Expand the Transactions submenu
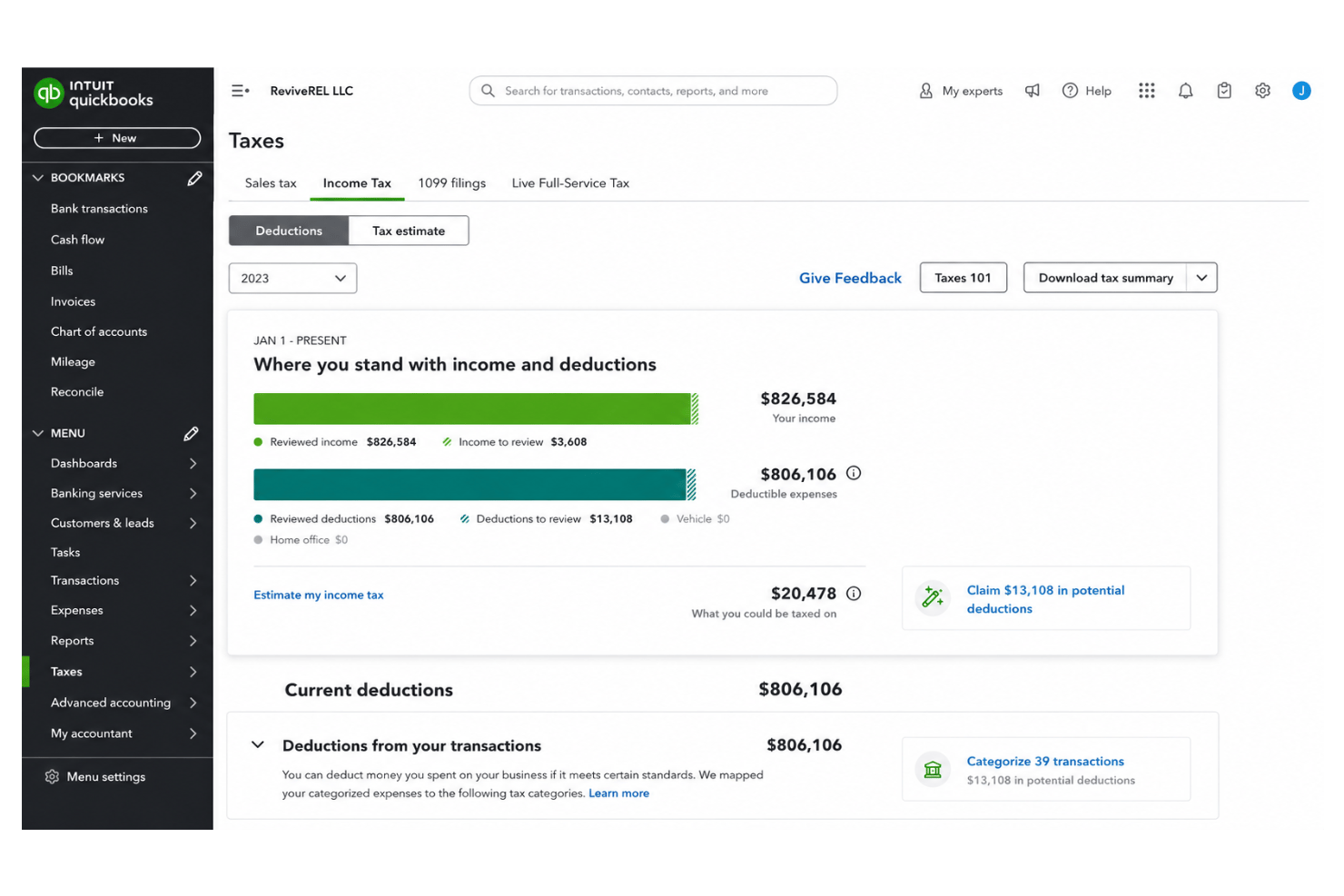The width and height of the screenshot is (1344, 896). [193, 581]
